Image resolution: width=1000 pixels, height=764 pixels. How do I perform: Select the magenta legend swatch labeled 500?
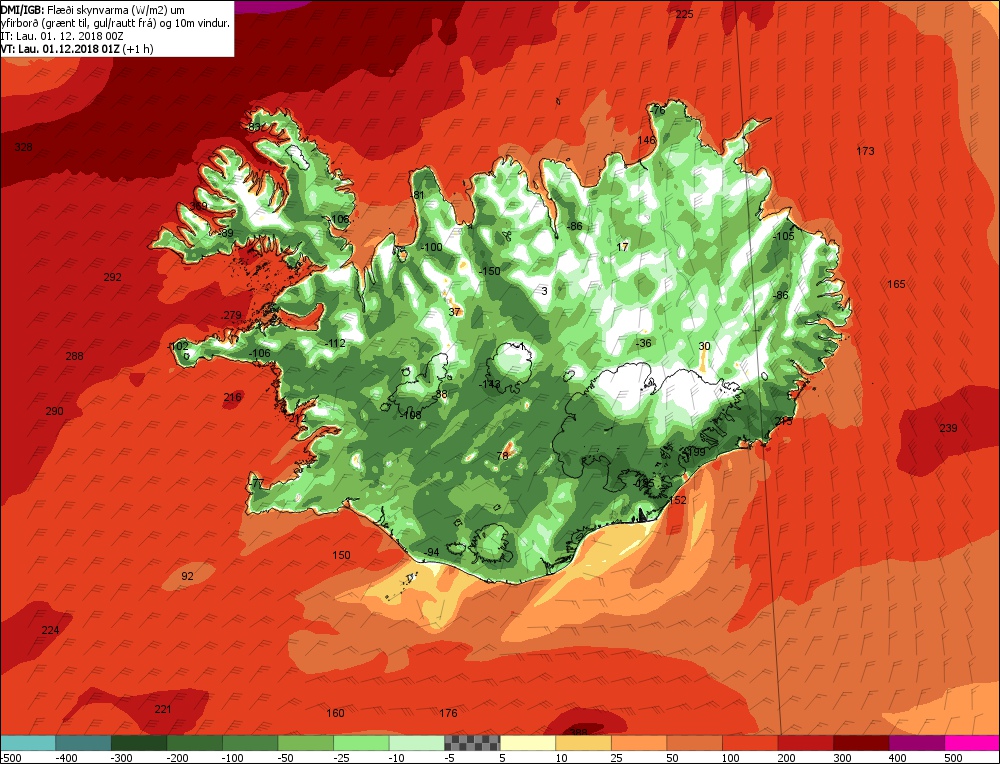tap(972, 743)
